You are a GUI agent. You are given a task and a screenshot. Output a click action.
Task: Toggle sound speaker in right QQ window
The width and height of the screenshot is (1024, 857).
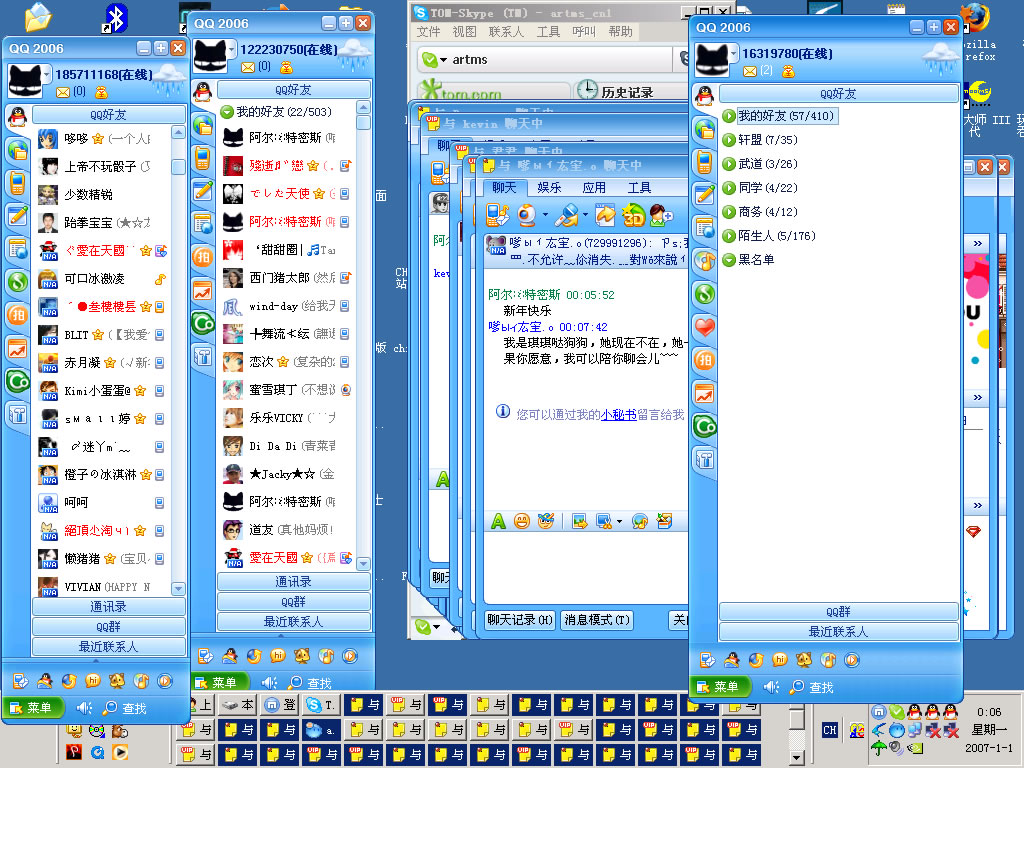pyautogui.click(x=771, y=687)
